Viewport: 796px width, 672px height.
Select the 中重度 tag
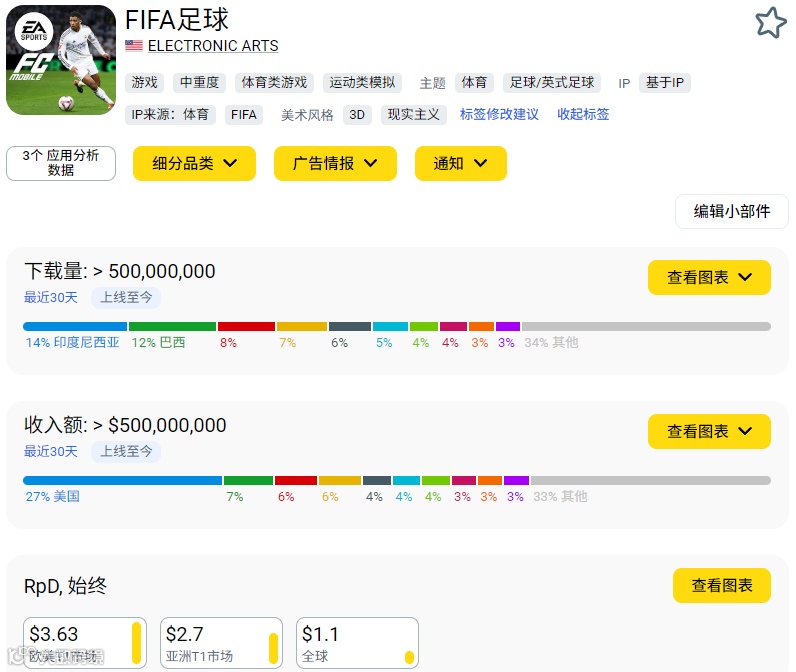(200, 82)
